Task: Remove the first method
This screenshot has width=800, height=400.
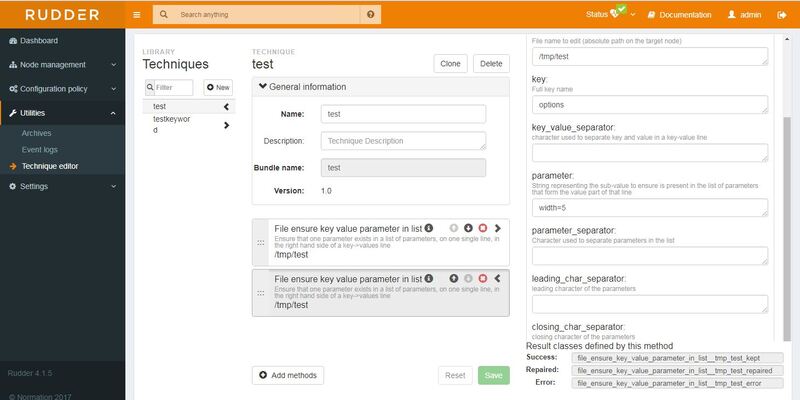Action: [483, 228]
